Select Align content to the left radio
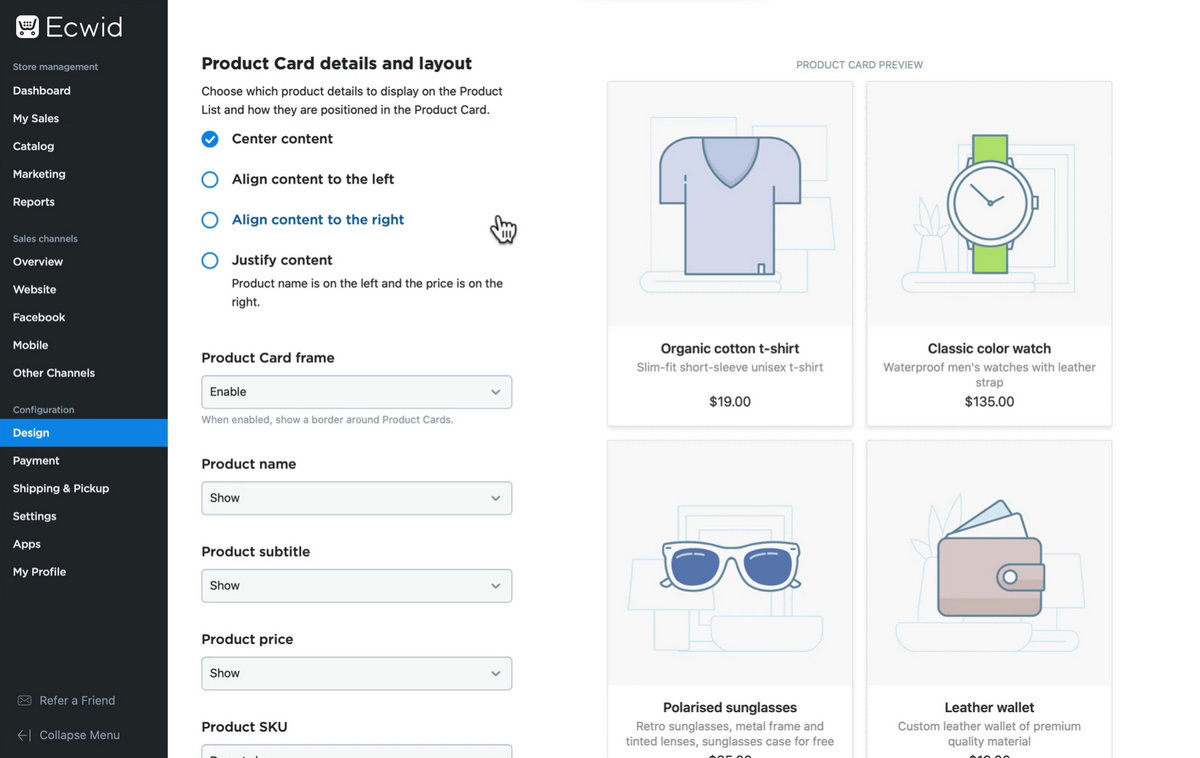The height and width of the screenshot is (758, 1200). (210, 180)
